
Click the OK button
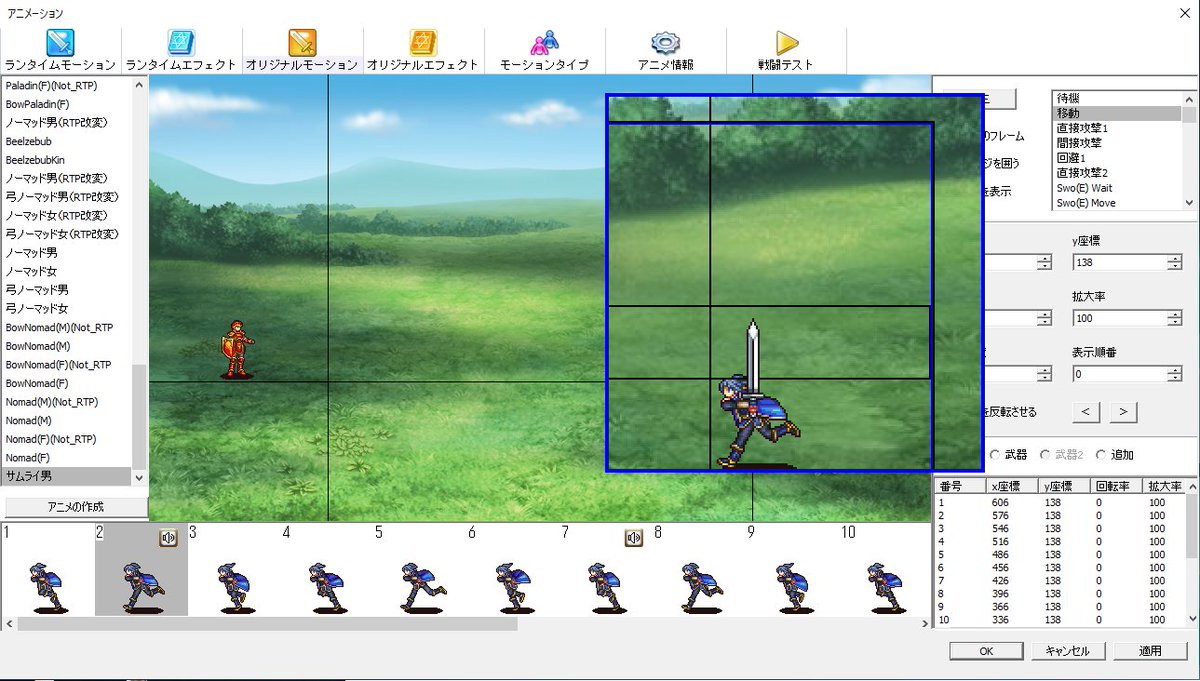coord(986,651)
